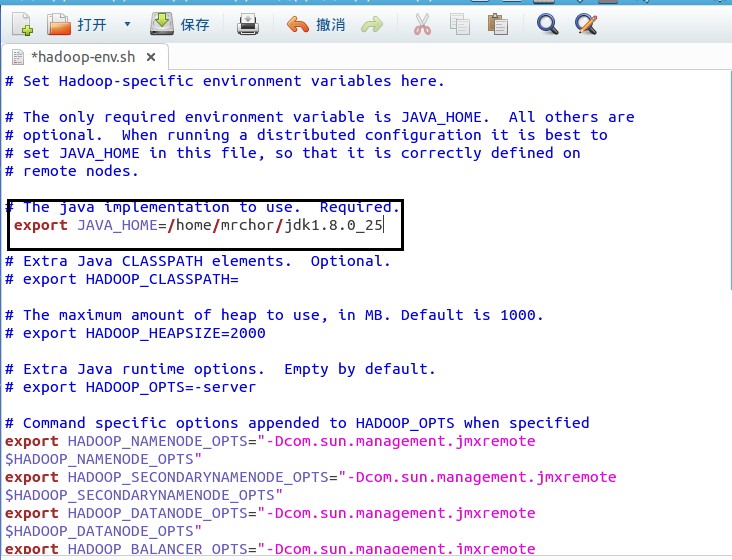
Task: Click '$HADOOP_SECONDARYNAMENODE_OPTS"' continuation line
Action: pyautogui.click(x=144, y=496)
